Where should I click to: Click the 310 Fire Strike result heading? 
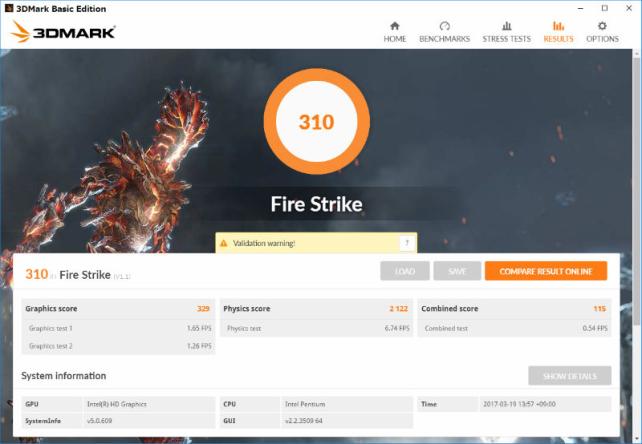coord(78,274)
